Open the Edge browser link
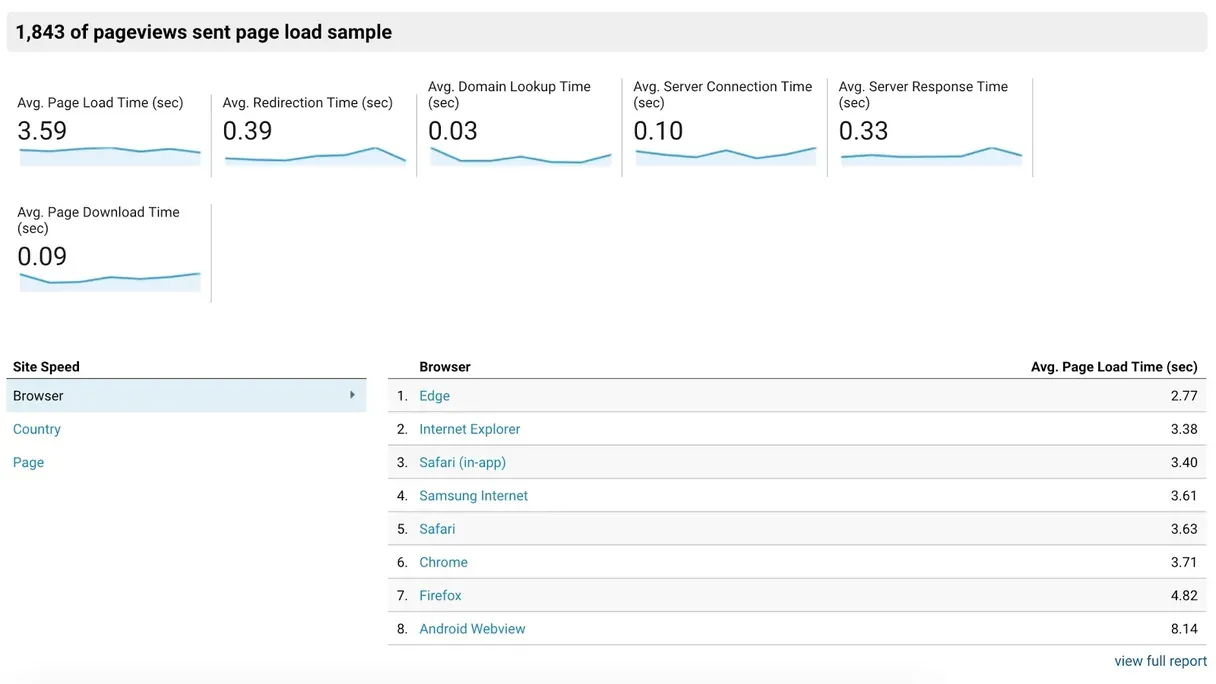 tap(434, 396)
